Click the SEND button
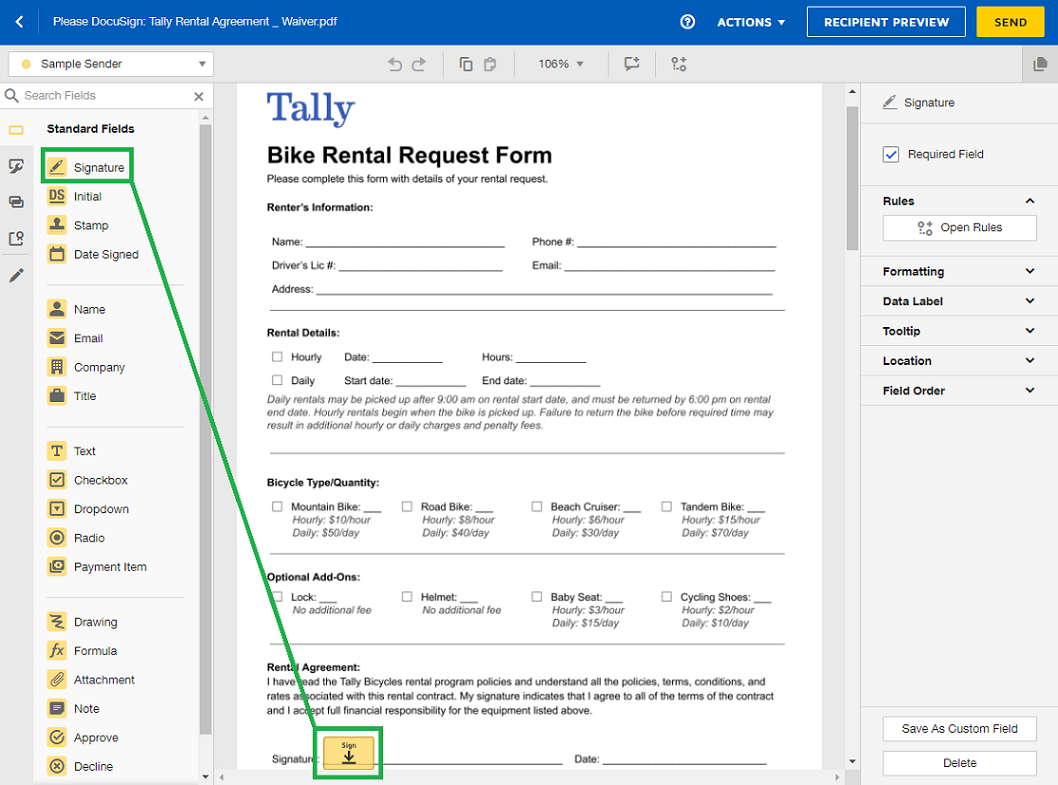1058x785 pixels. coord(1010,21)
